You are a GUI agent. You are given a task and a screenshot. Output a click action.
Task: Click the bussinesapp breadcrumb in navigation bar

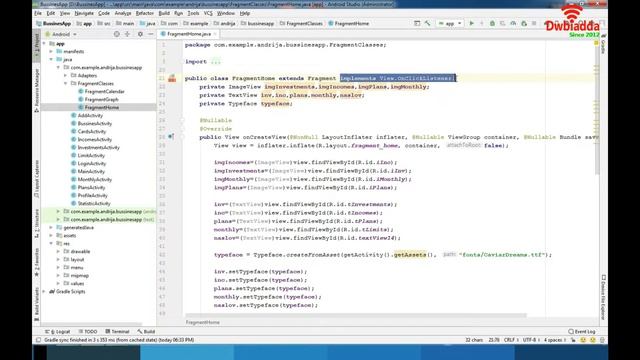click(x=258, y=24)
